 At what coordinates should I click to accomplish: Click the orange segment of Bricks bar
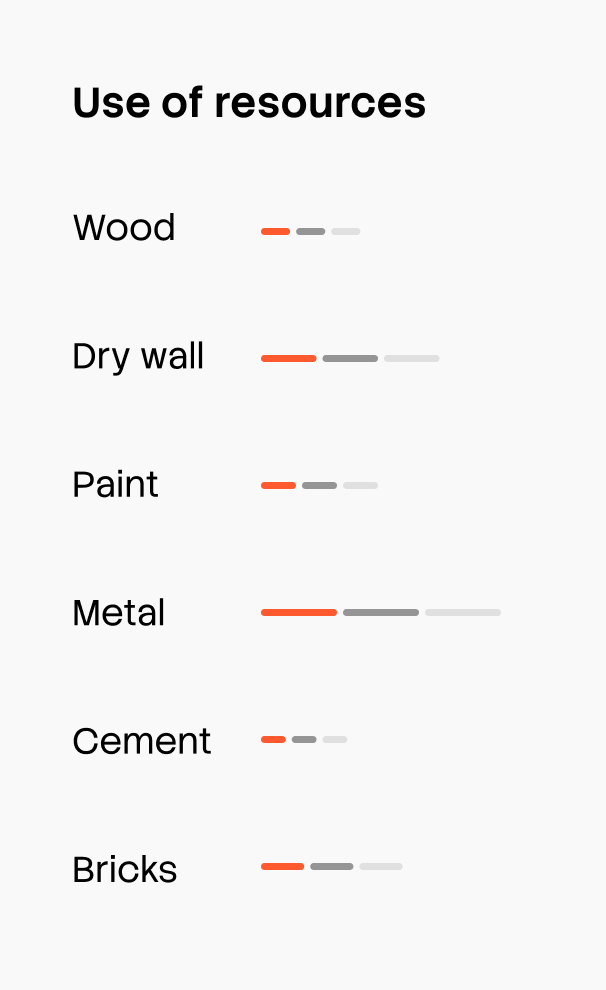[282, 866]
